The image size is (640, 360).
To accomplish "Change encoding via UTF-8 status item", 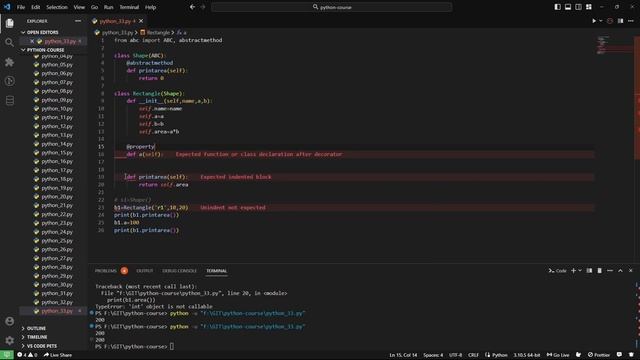I will 456,355.
